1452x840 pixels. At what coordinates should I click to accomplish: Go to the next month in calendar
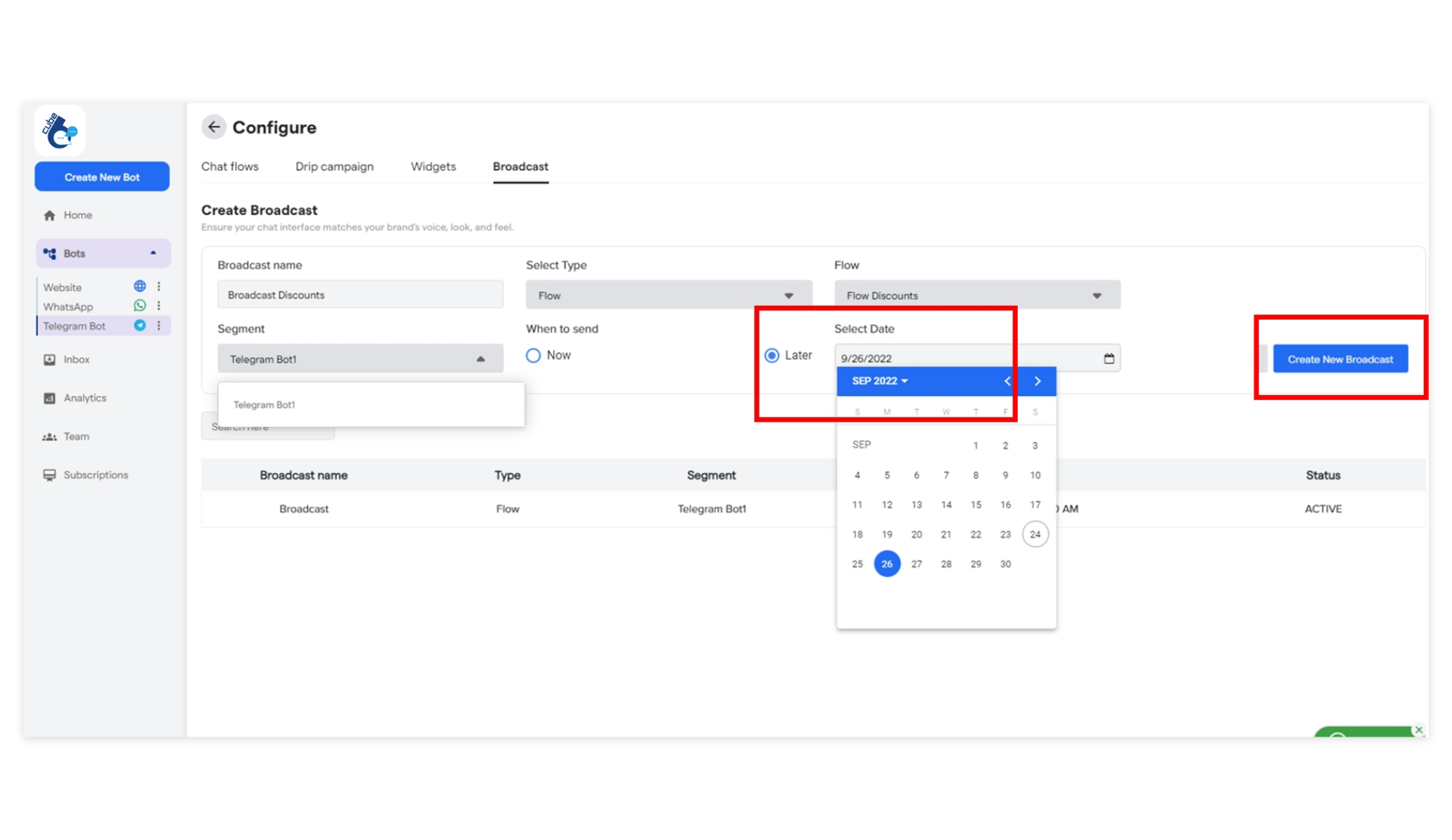click(x=1037, y=381)
